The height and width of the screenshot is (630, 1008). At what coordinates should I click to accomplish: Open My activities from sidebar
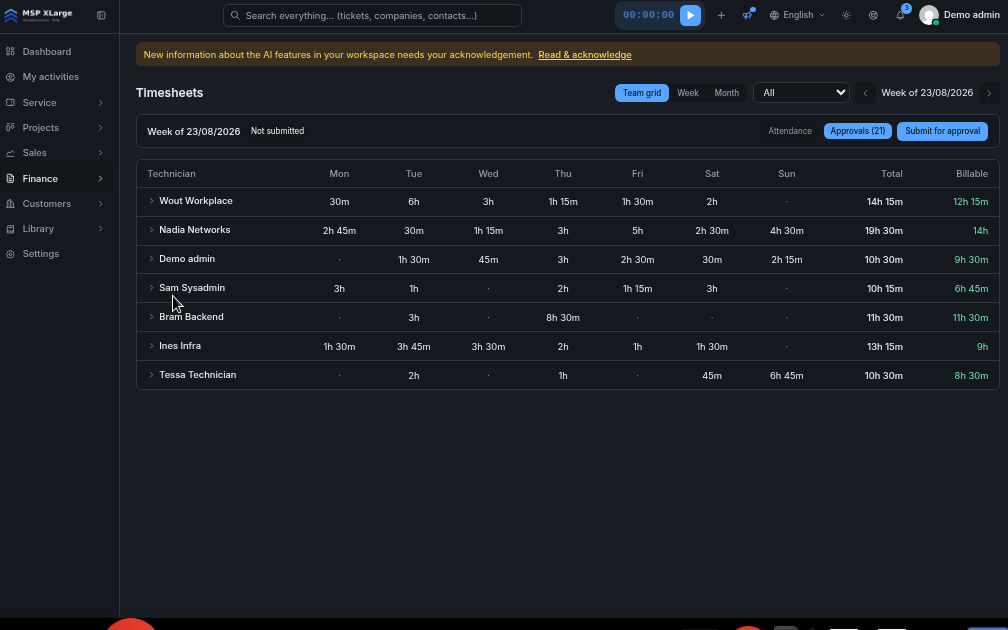coord(50,77)
